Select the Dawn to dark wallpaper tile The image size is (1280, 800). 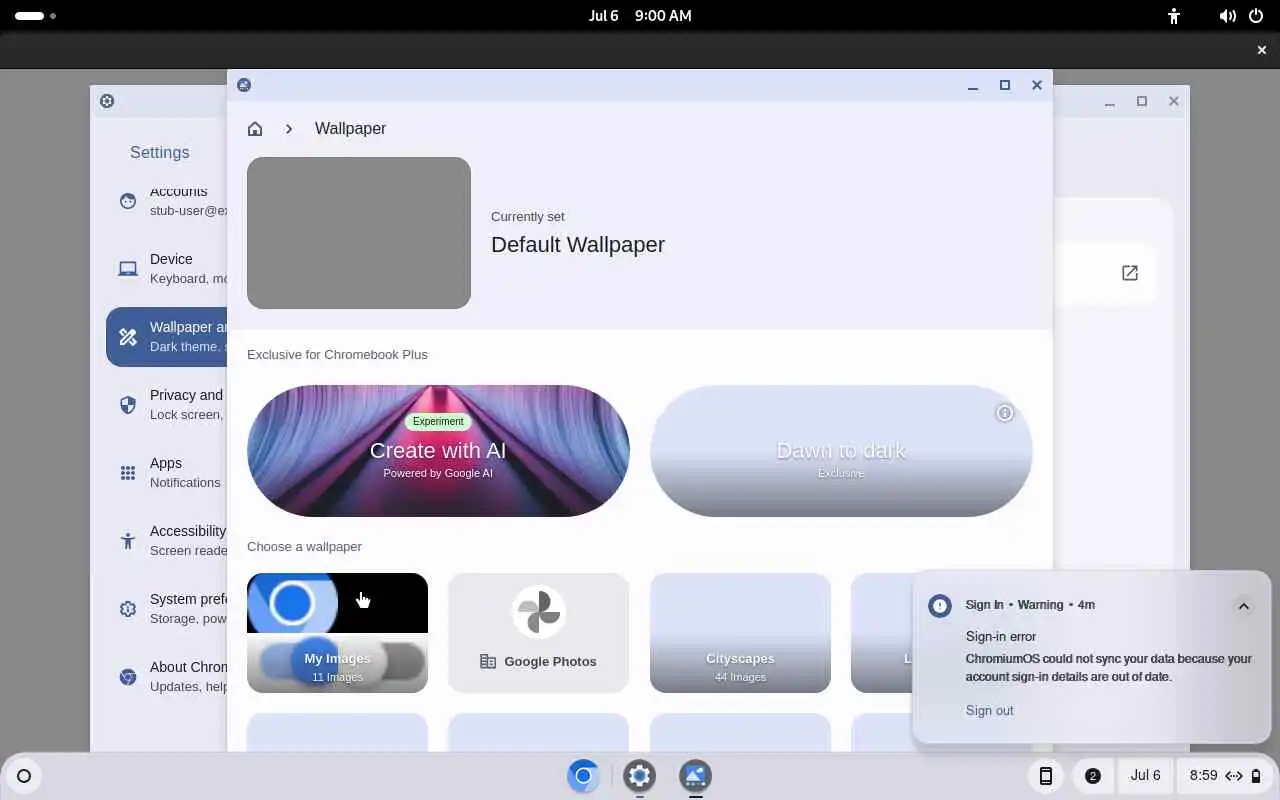pos(841,451)
